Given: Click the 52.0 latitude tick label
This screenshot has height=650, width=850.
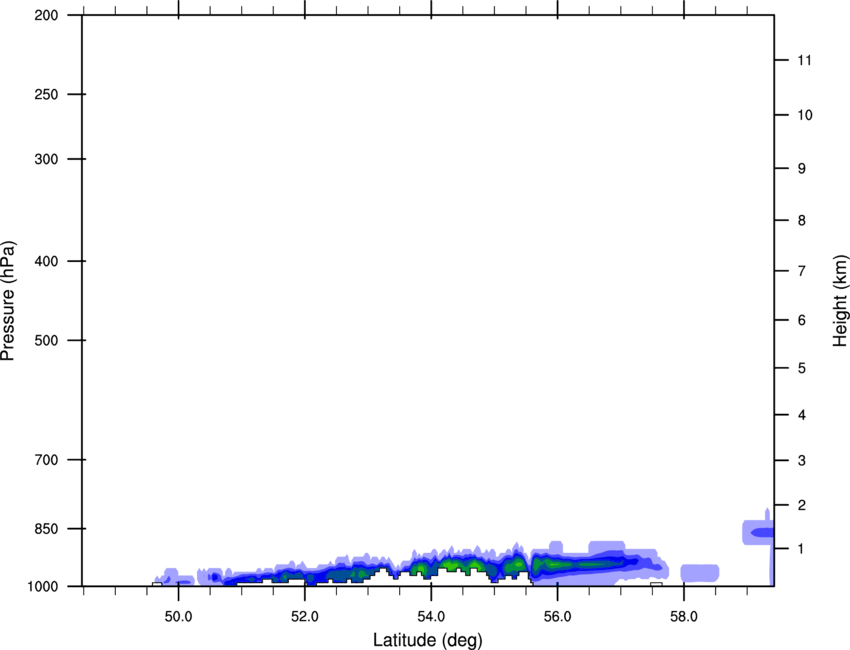Looking at the screenshot, I should [305, 617].
